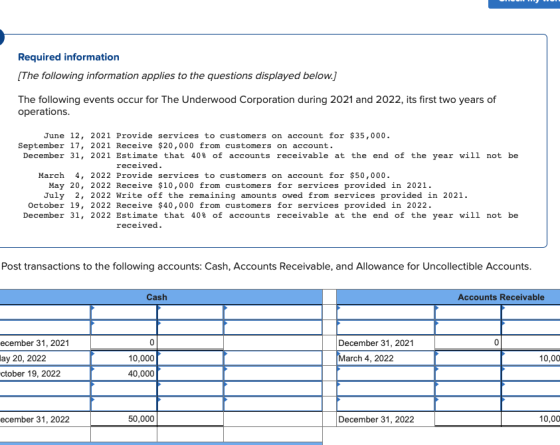
Task: Select first blank credit cell under Cash header
Action: click(190, 312)
